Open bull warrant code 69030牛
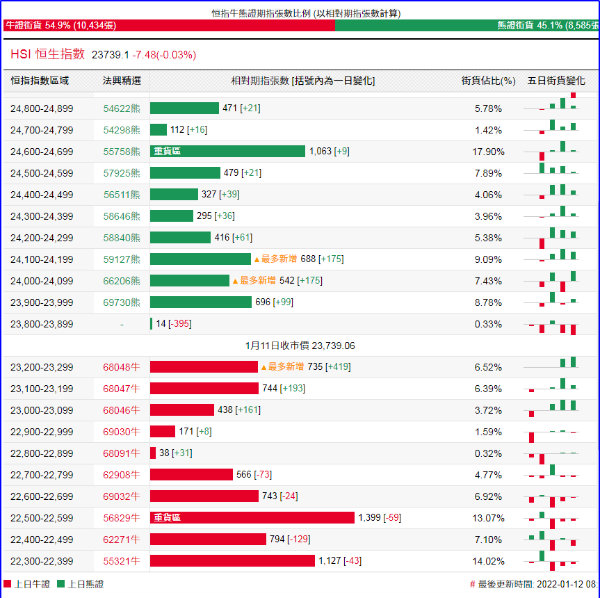The height and width of the screenshot is (598, 600). pyautogui.click(x=122, y=432)
